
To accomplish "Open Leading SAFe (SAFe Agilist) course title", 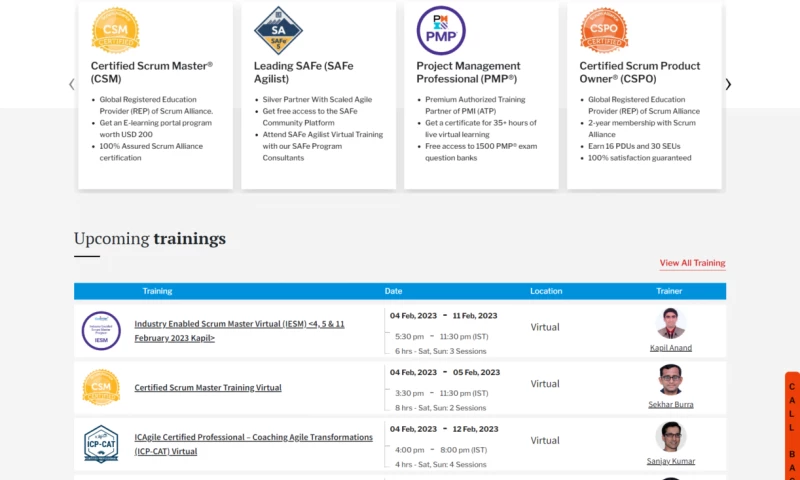I will click(x=304, y=72).
